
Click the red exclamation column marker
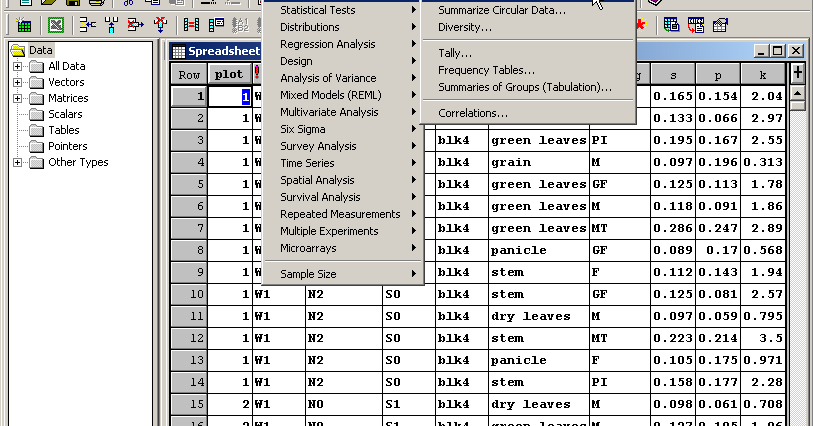point(257,73)
